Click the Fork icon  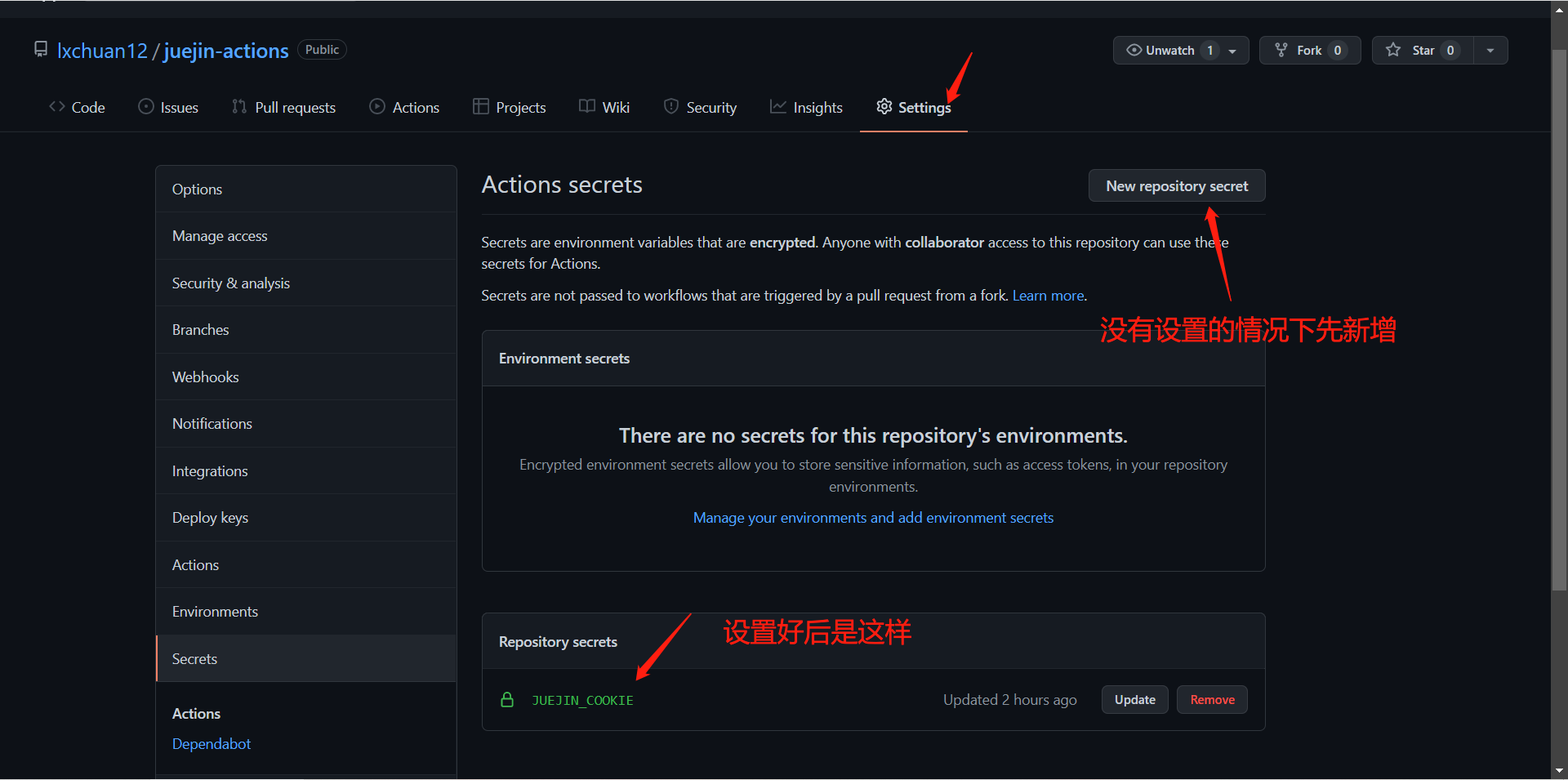point(1281,50)
